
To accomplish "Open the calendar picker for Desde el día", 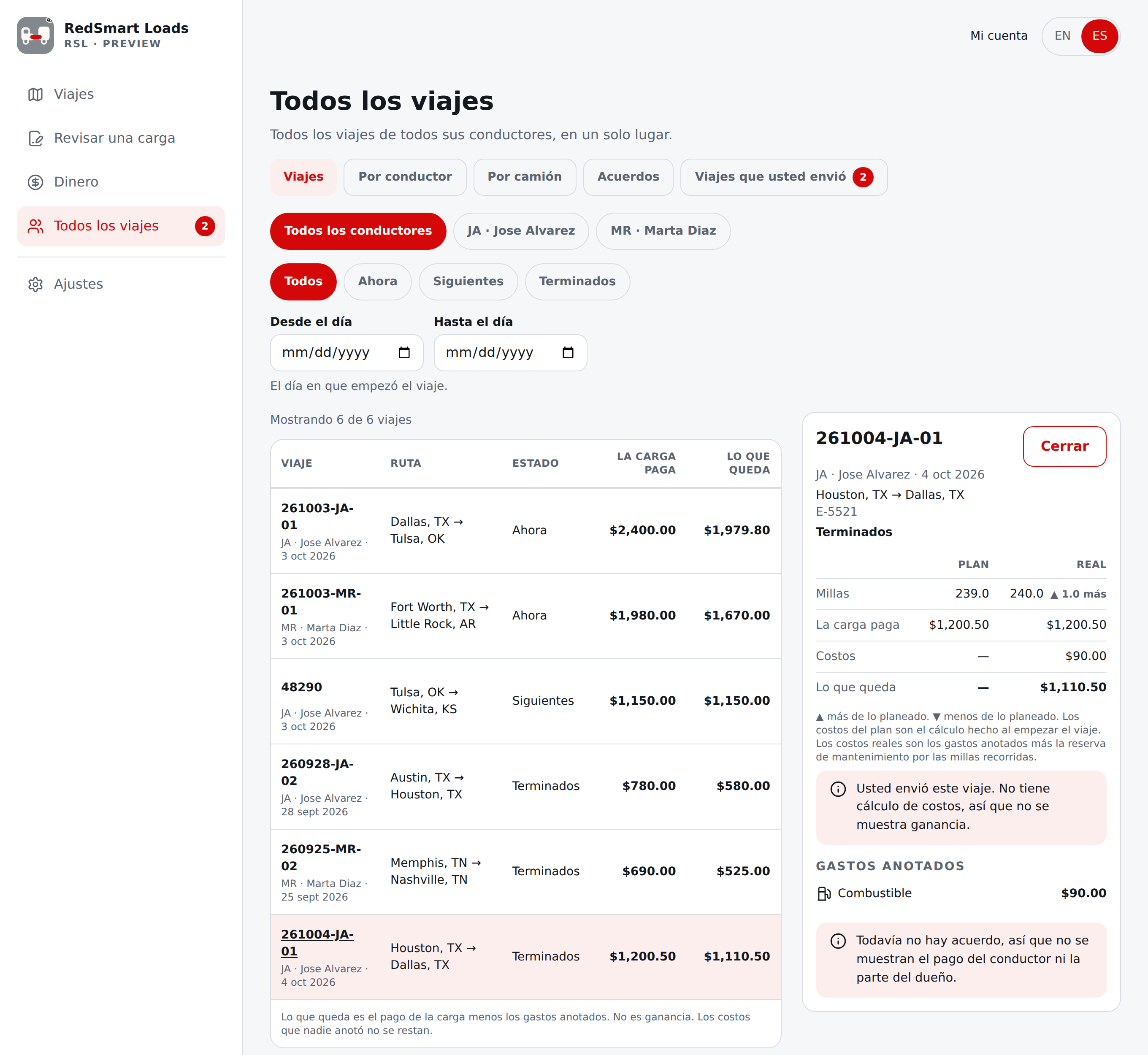I will (404, 353).
